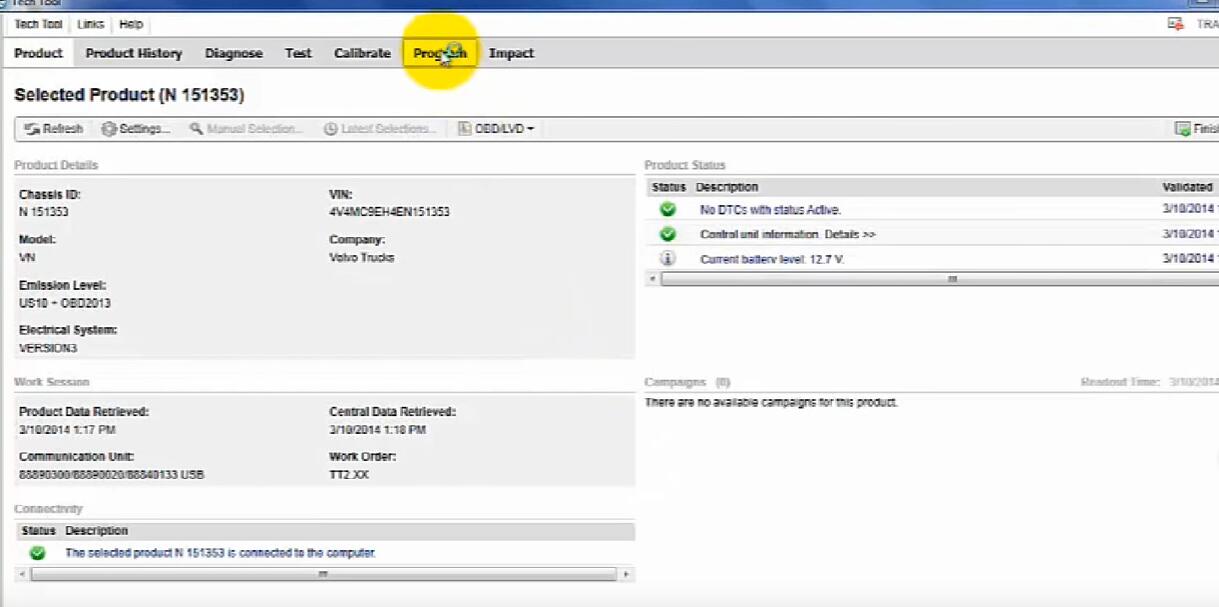
Task: Click the info icon beside battery level
Action: coord(668,258)
